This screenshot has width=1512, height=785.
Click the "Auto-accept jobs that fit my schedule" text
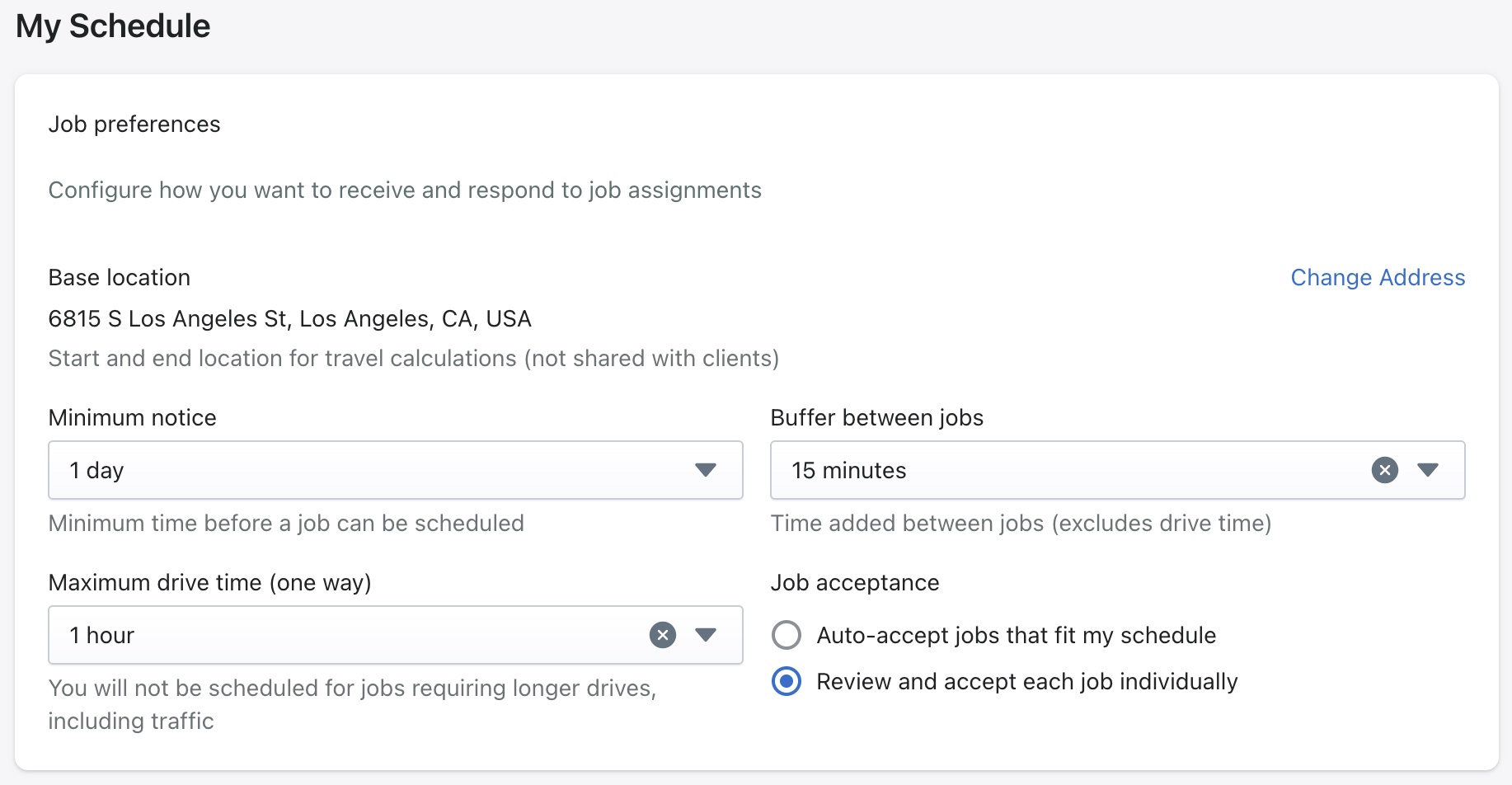coord(1016,636)
